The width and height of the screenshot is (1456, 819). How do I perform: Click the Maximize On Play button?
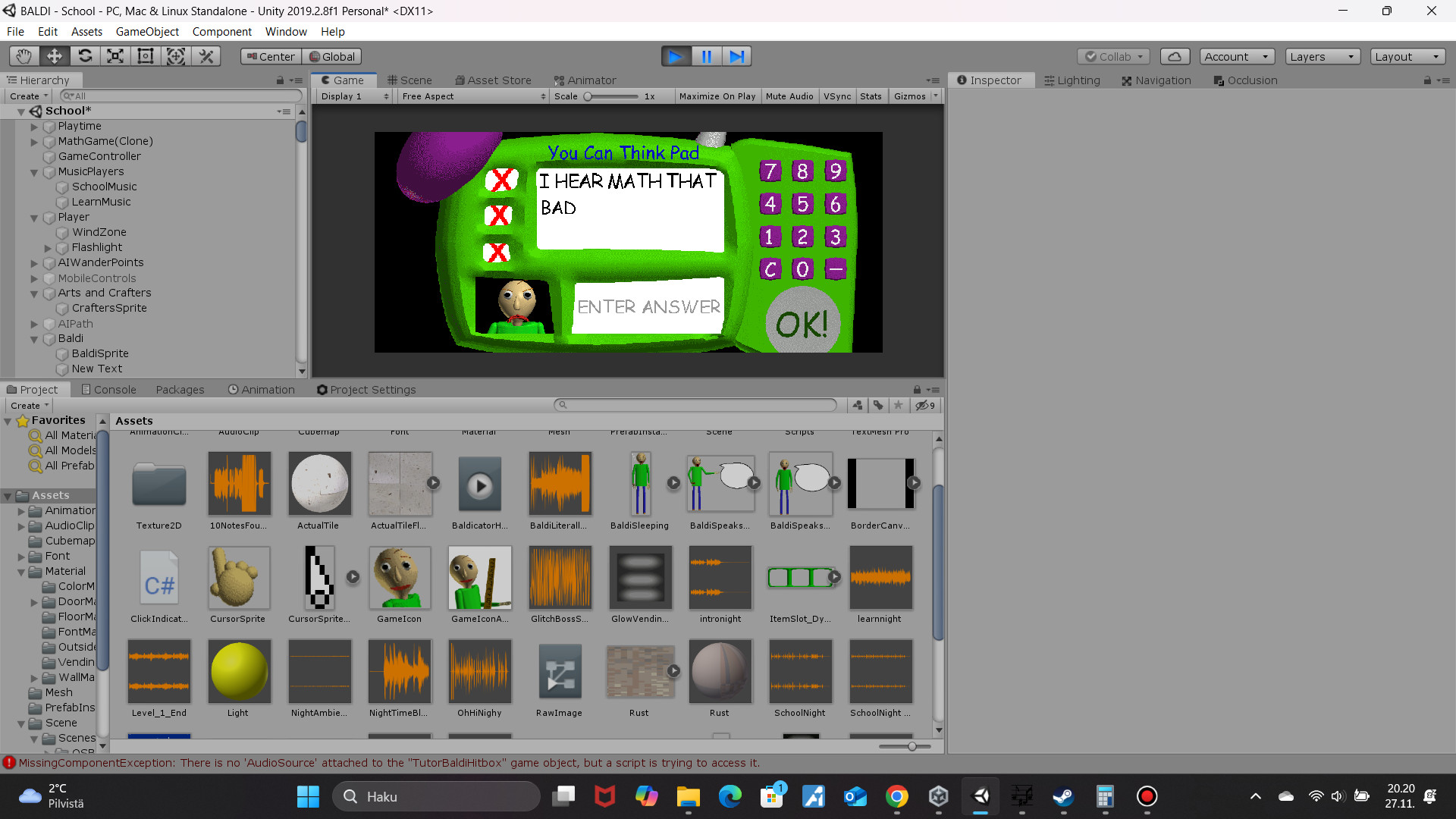tap(717, 96)
